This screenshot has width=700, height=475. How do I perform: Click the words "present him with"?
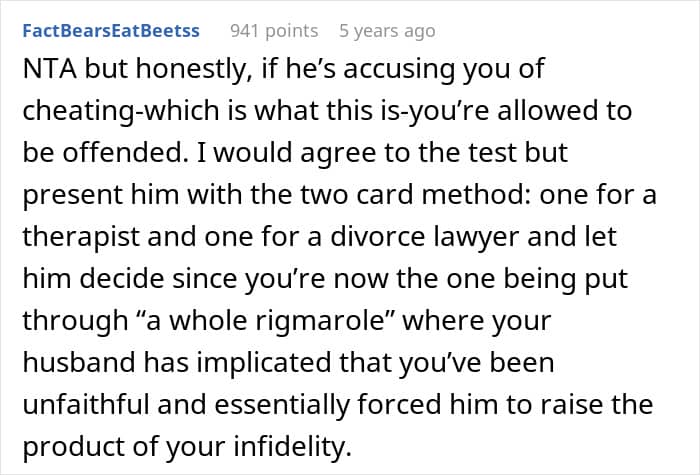122,196
